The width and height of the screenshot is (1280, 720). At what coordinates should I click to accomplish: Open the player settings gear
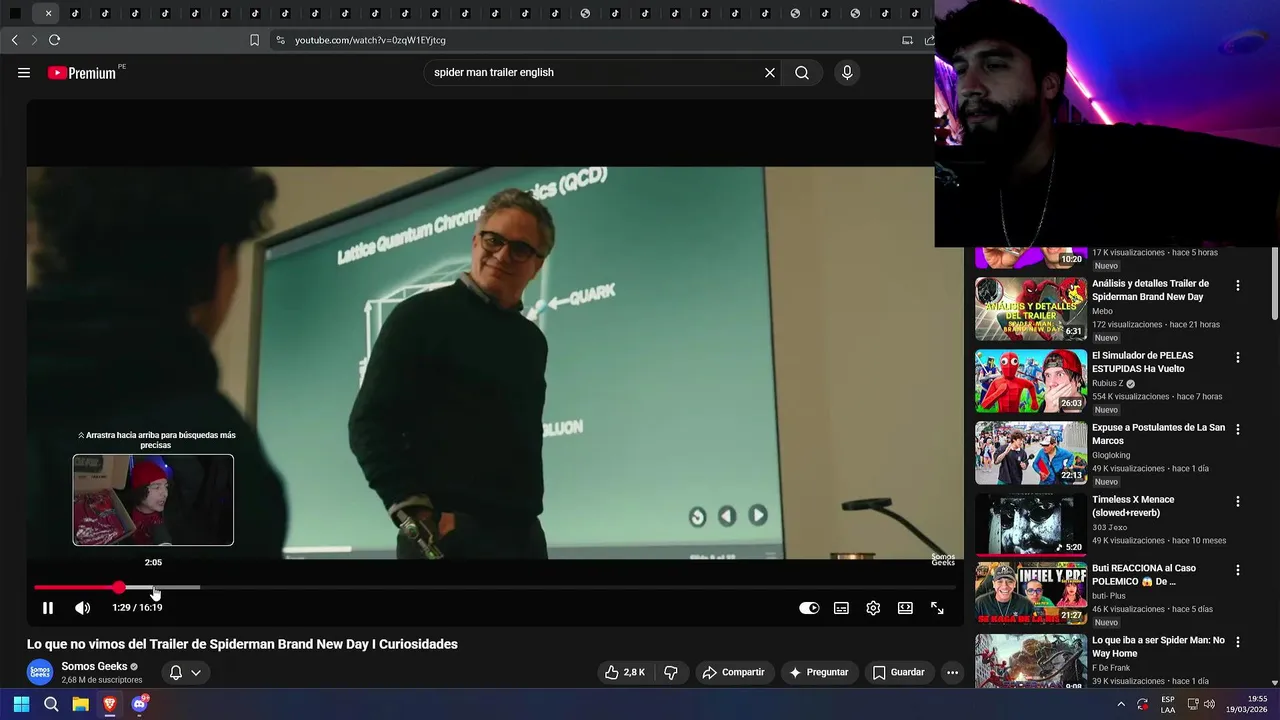[873, 608]
